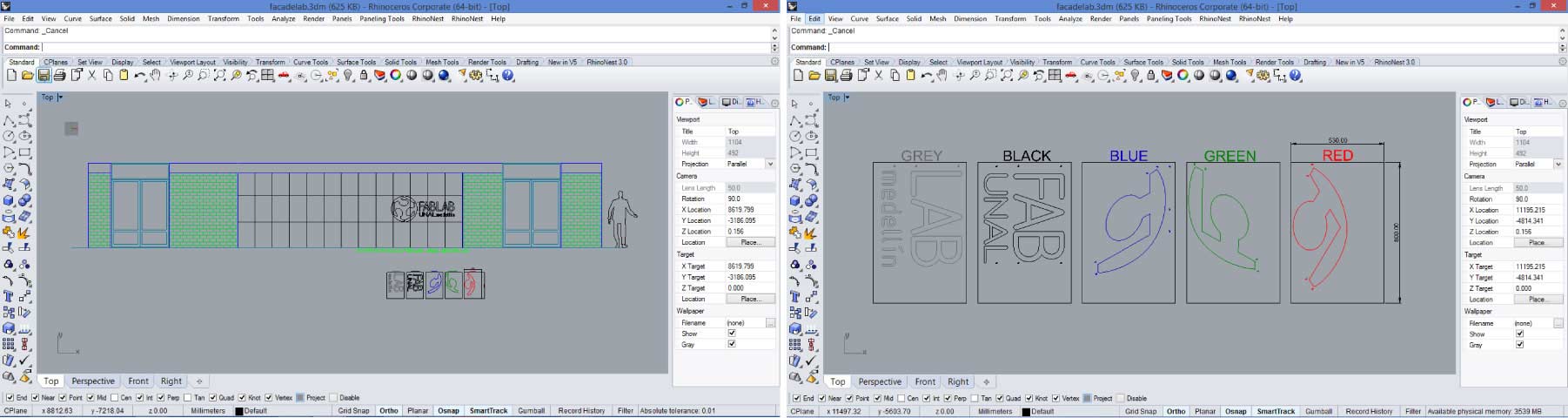
Task: Click Gumball in left window status bar
Action: point(531,410)
